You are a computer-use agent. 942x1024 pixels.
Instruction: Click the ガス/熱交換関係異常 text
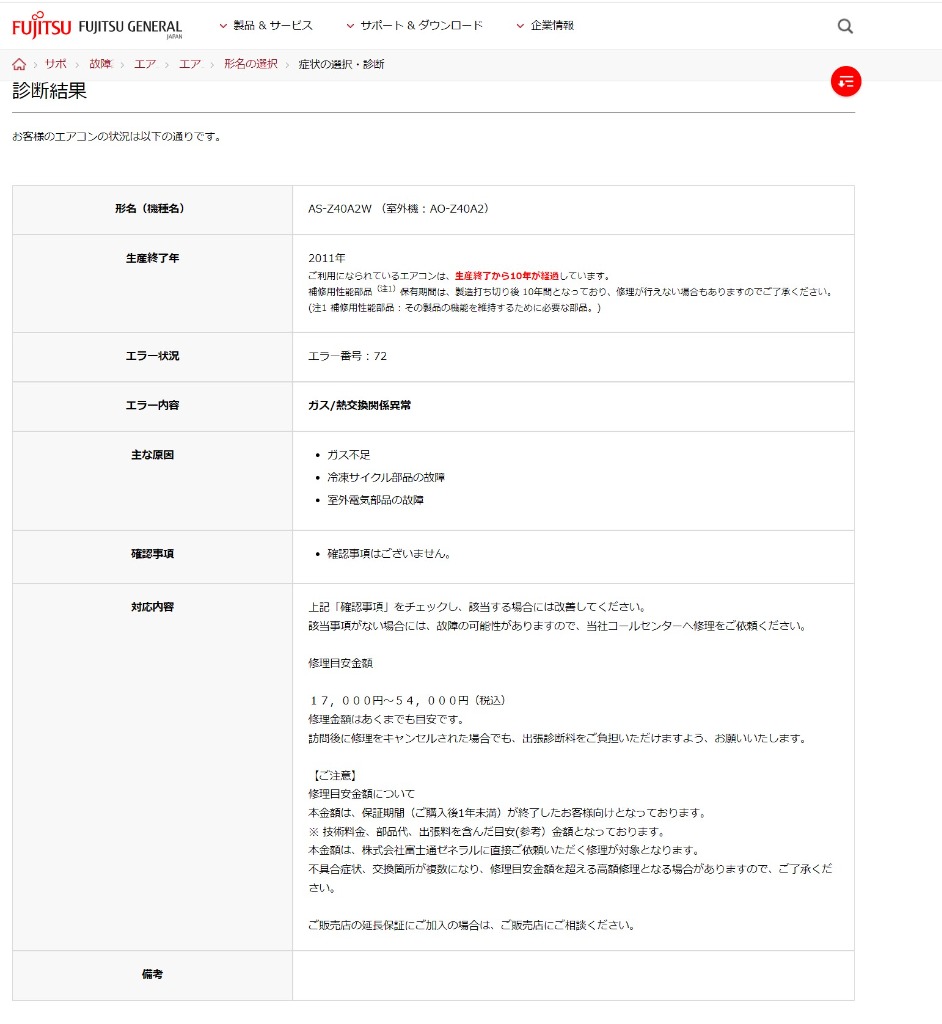(x=360, y=406)
